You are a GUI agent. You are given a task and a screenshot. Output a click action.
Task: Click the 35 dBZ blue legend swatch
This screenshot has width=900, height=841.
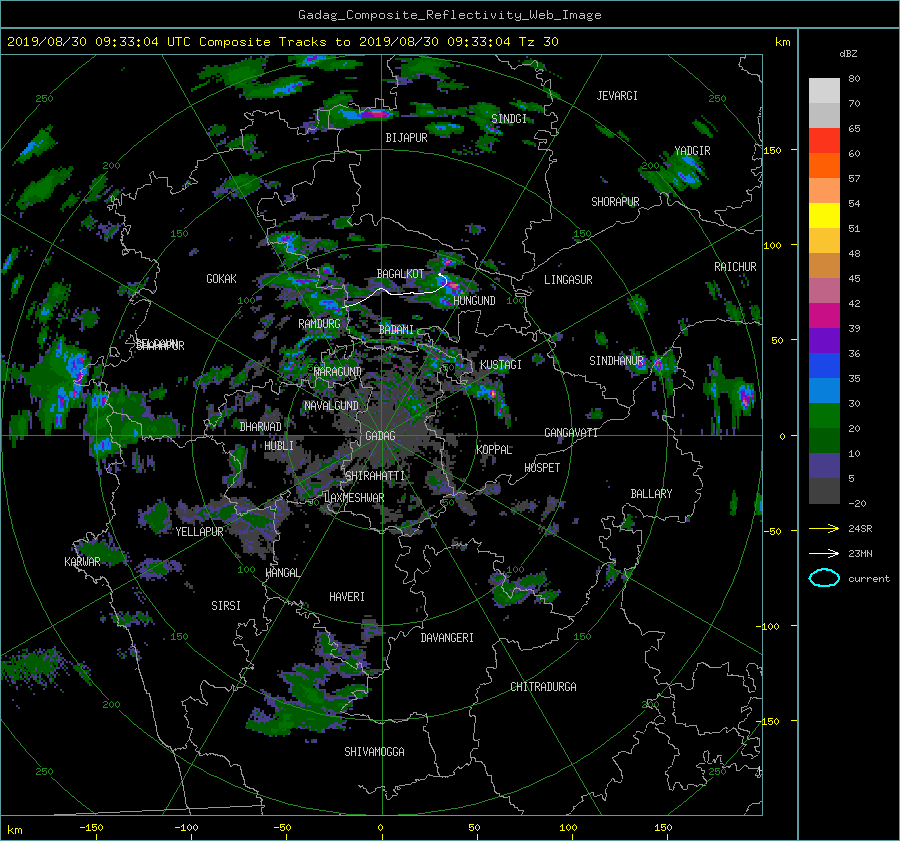tap(824, 390)
